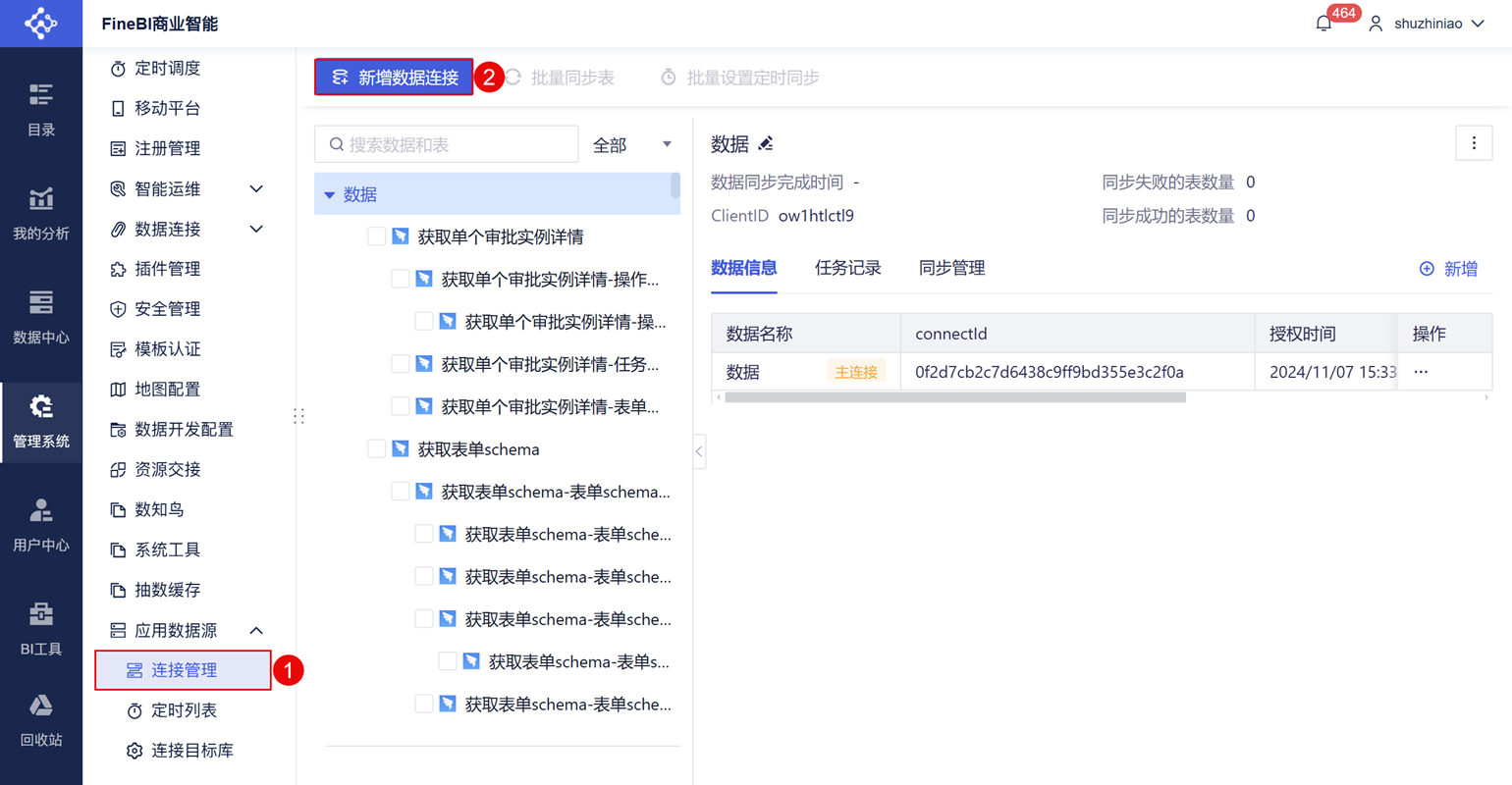Check the box for 获取单个审批实例详情-任务...
1512x785 pixels.
400,364
